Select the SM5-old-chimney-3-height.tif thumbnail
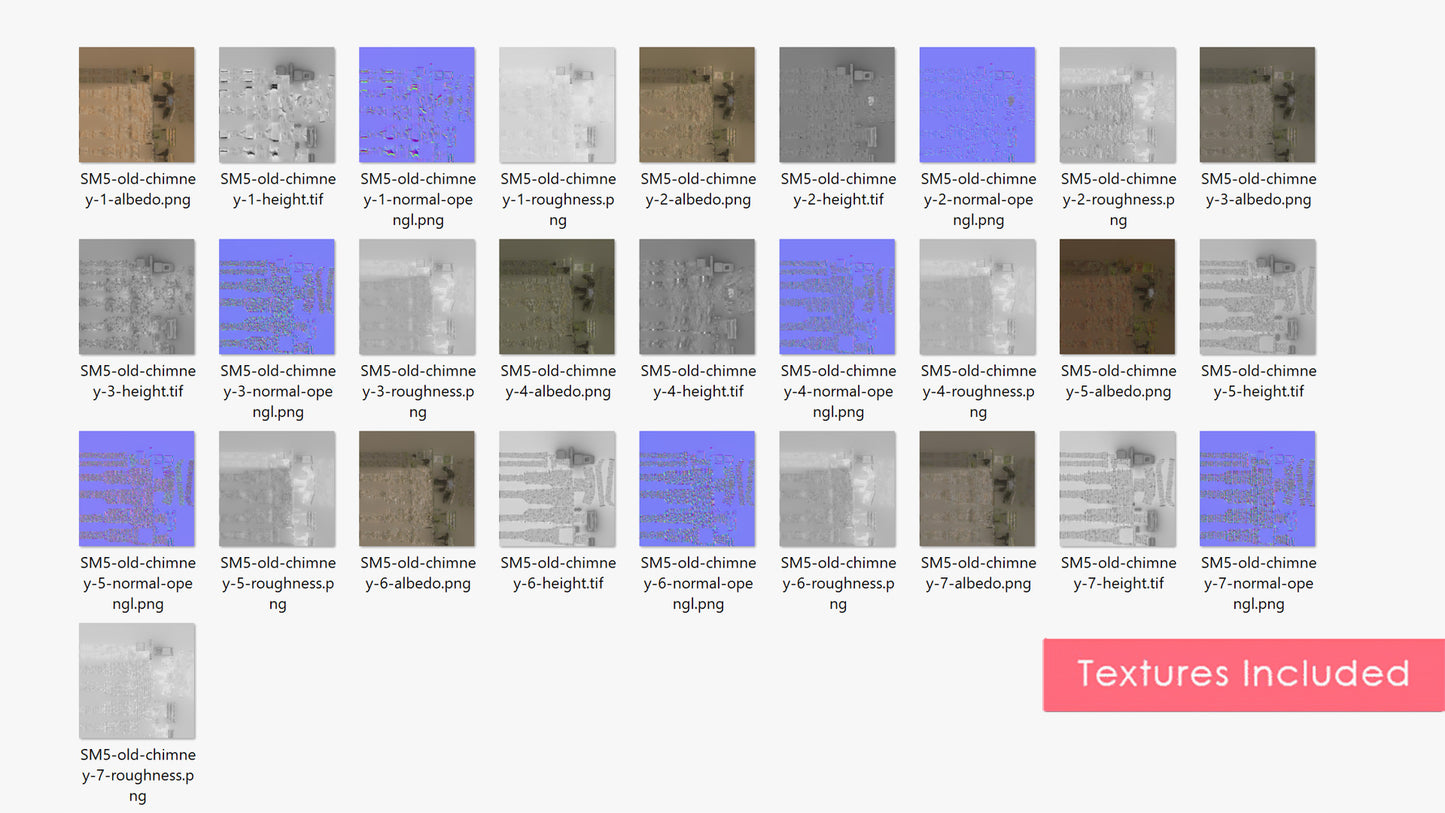This screenshot has width=1445, height=813. coord(137,297)
